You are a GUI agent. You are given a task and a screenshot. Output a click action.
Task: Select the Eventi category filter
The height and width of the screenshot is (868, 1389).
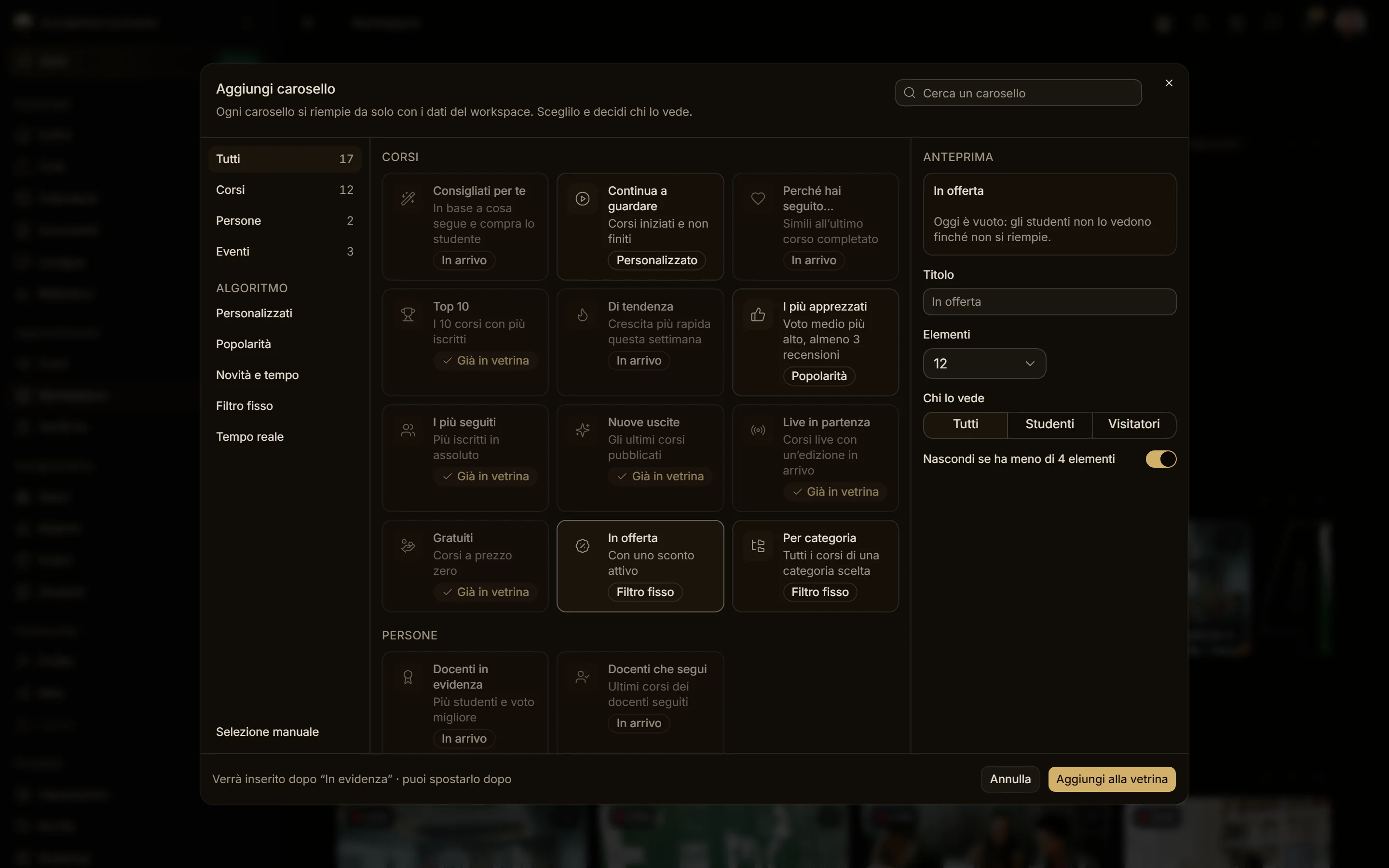[x=285, y=251]
